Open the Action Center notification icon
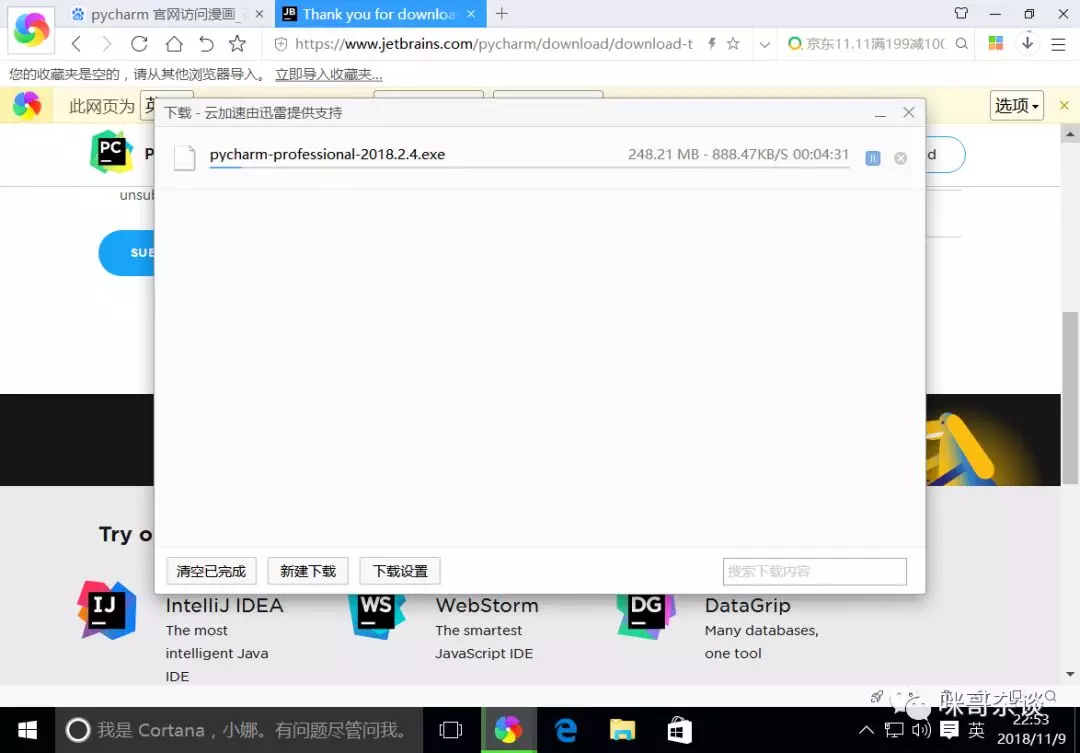The width and height of the screenshot is (1080, 753). (x=949, y=730)
